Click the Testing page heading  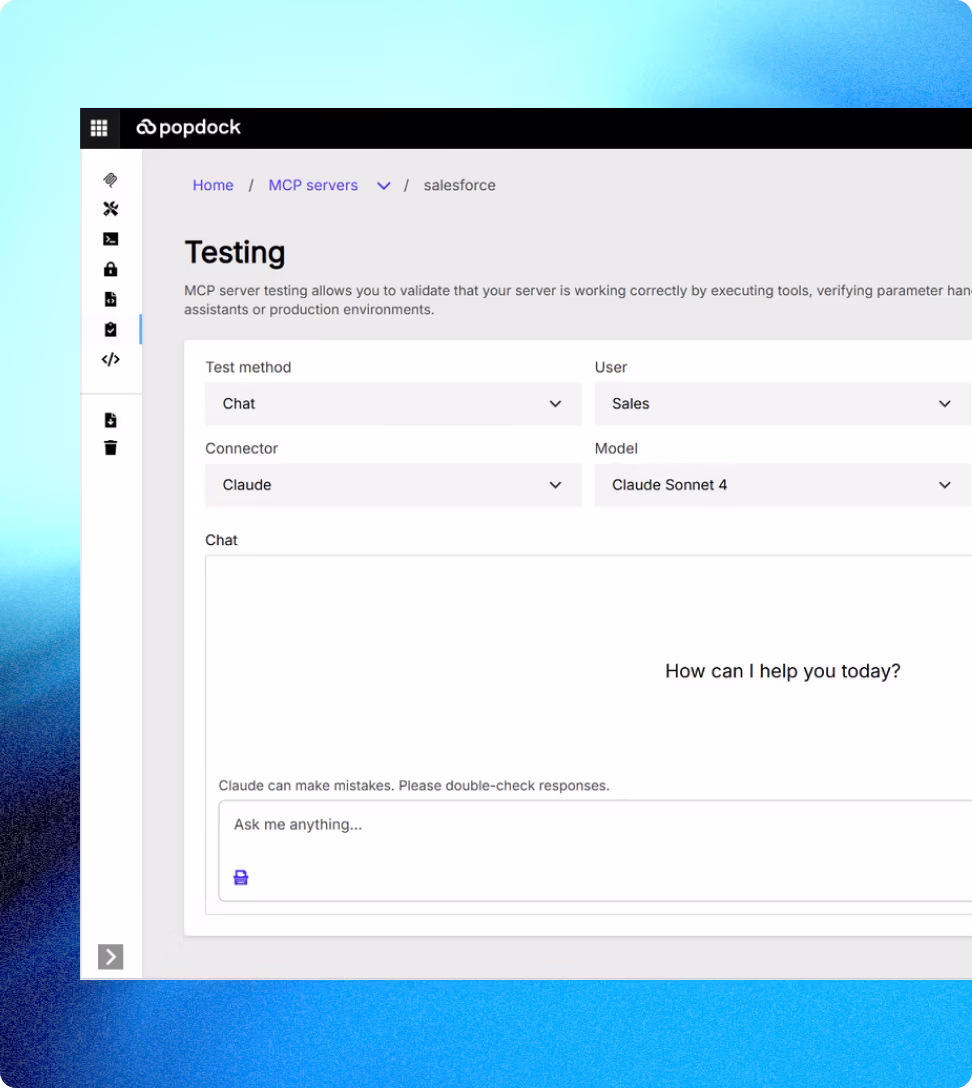click(235, 253)
